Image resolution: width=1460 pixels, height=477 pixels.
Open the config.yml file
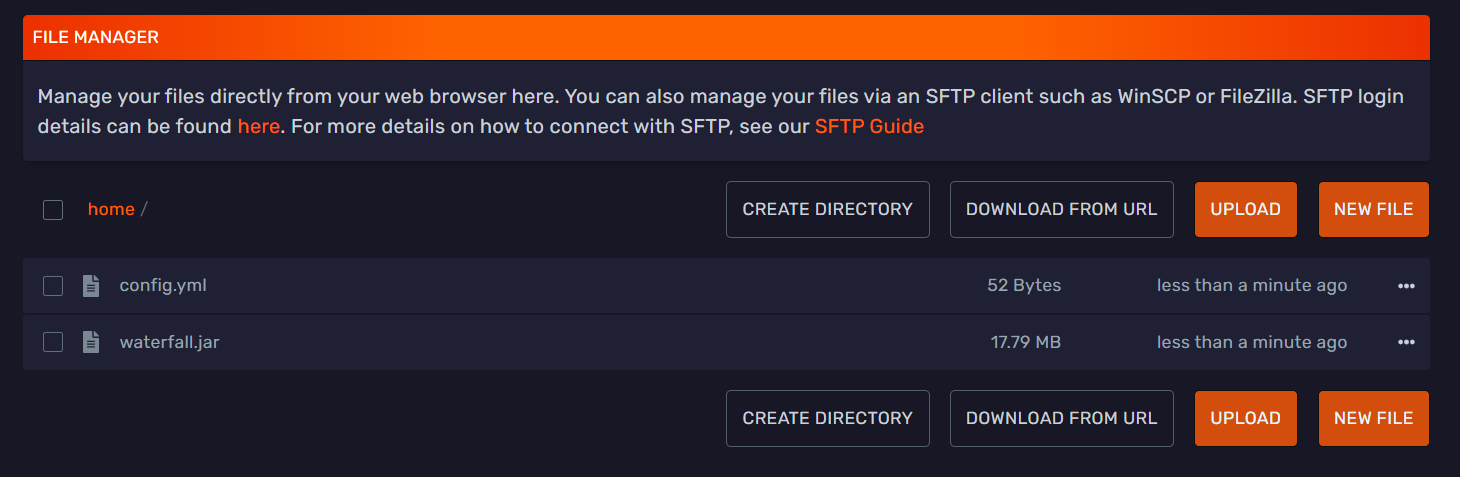(163, 286)
